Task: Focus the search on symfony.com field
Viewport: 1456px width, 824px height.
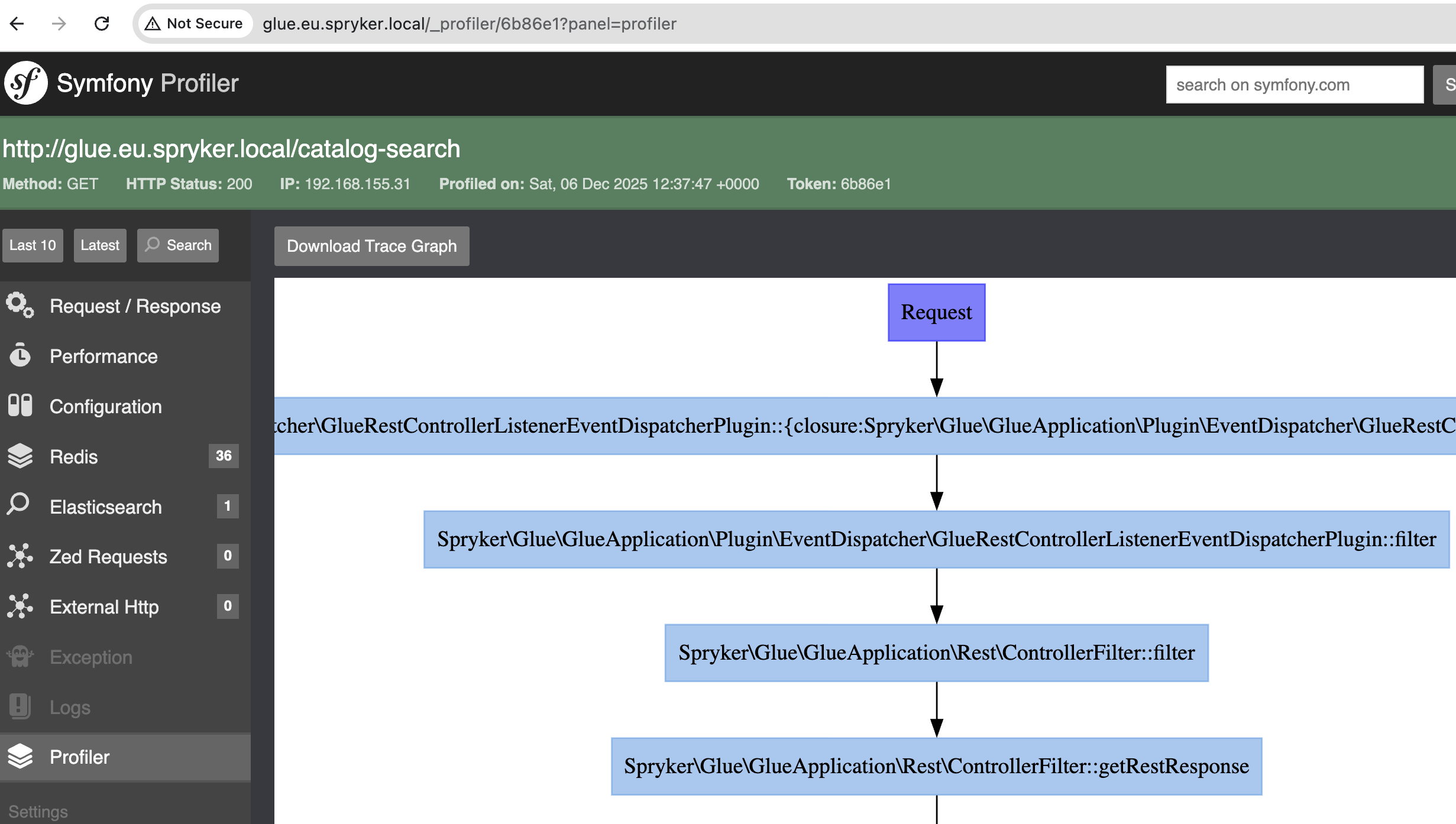Action: [1294, 85]
